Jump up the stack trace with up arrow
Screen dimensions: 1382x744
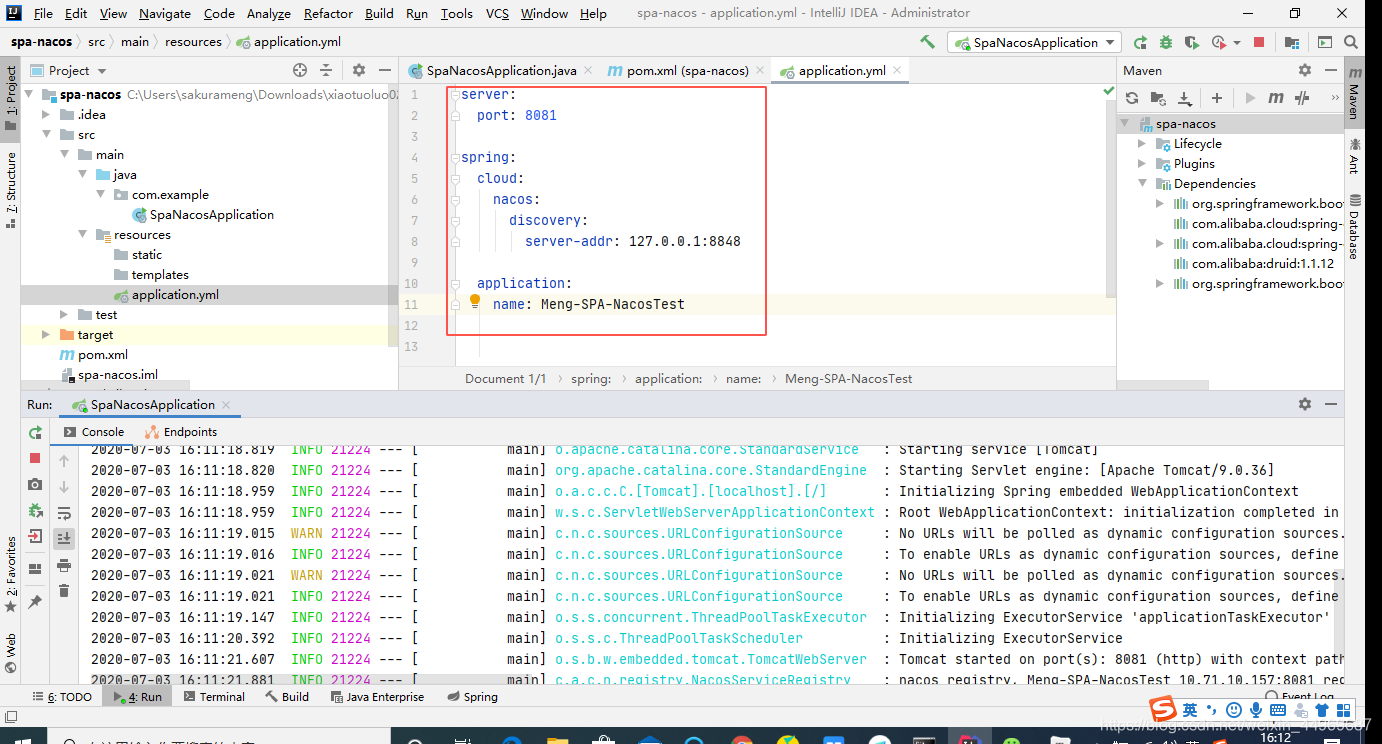click(64, 461)
